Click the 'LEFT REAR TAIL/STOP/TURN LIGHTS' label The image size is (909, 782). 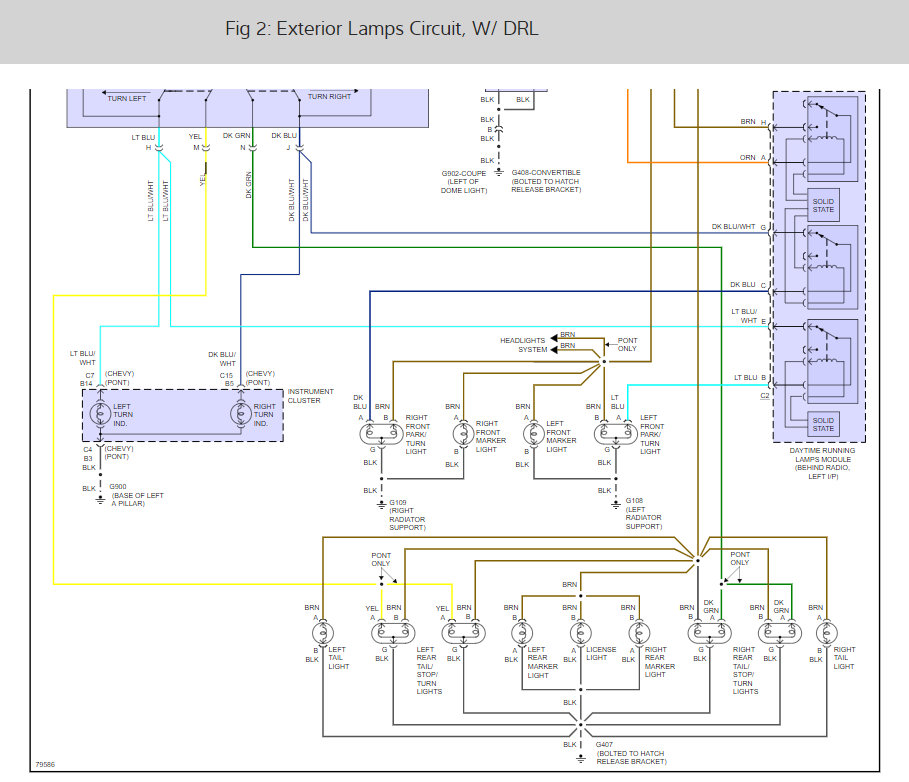click(x=429, y=670)
